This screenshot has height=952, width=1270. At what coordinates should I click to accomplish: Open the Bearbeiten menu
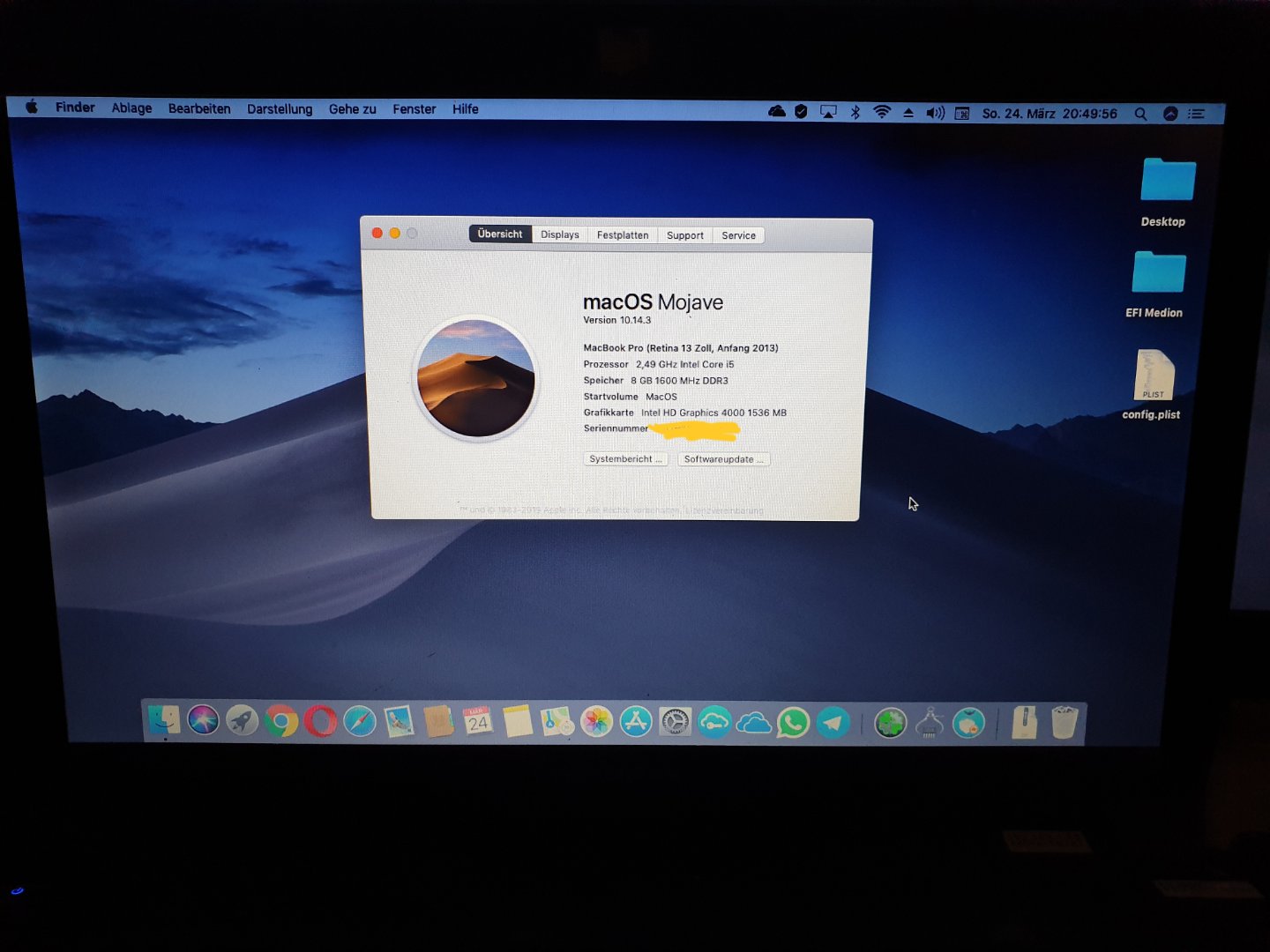(199, 108)
